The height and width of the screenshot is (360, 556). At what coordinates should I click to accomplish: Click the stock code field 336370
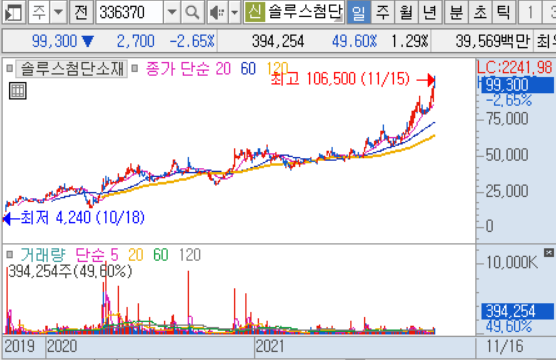pyautogui.click(x=129, y=12)
